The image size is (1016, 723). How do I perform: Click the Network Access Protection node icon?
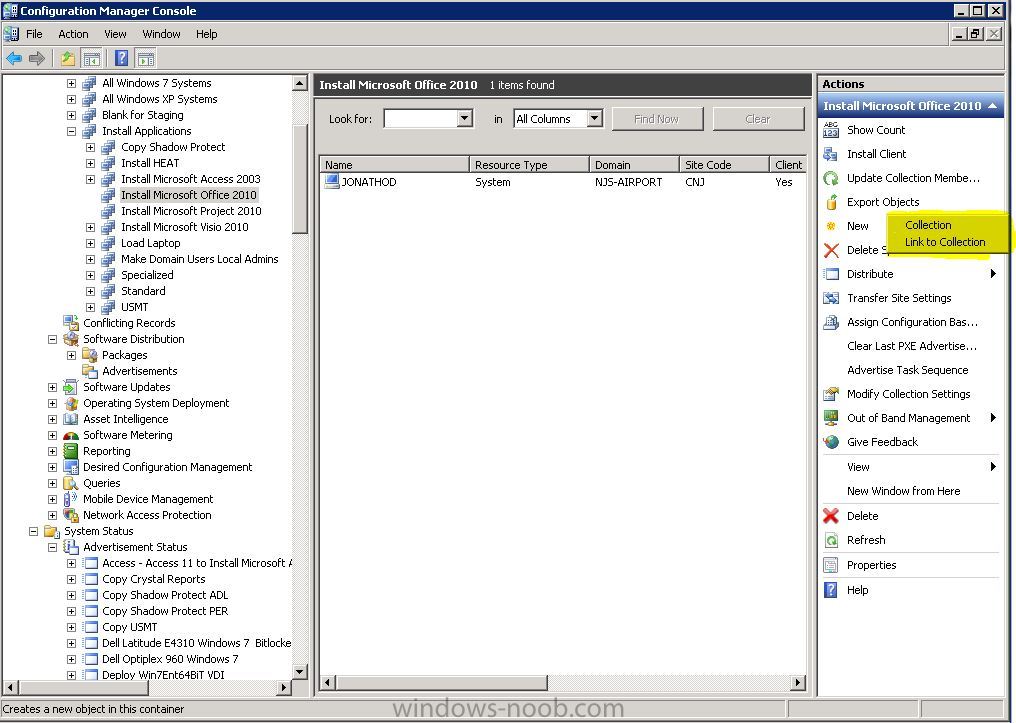[71, 515]
